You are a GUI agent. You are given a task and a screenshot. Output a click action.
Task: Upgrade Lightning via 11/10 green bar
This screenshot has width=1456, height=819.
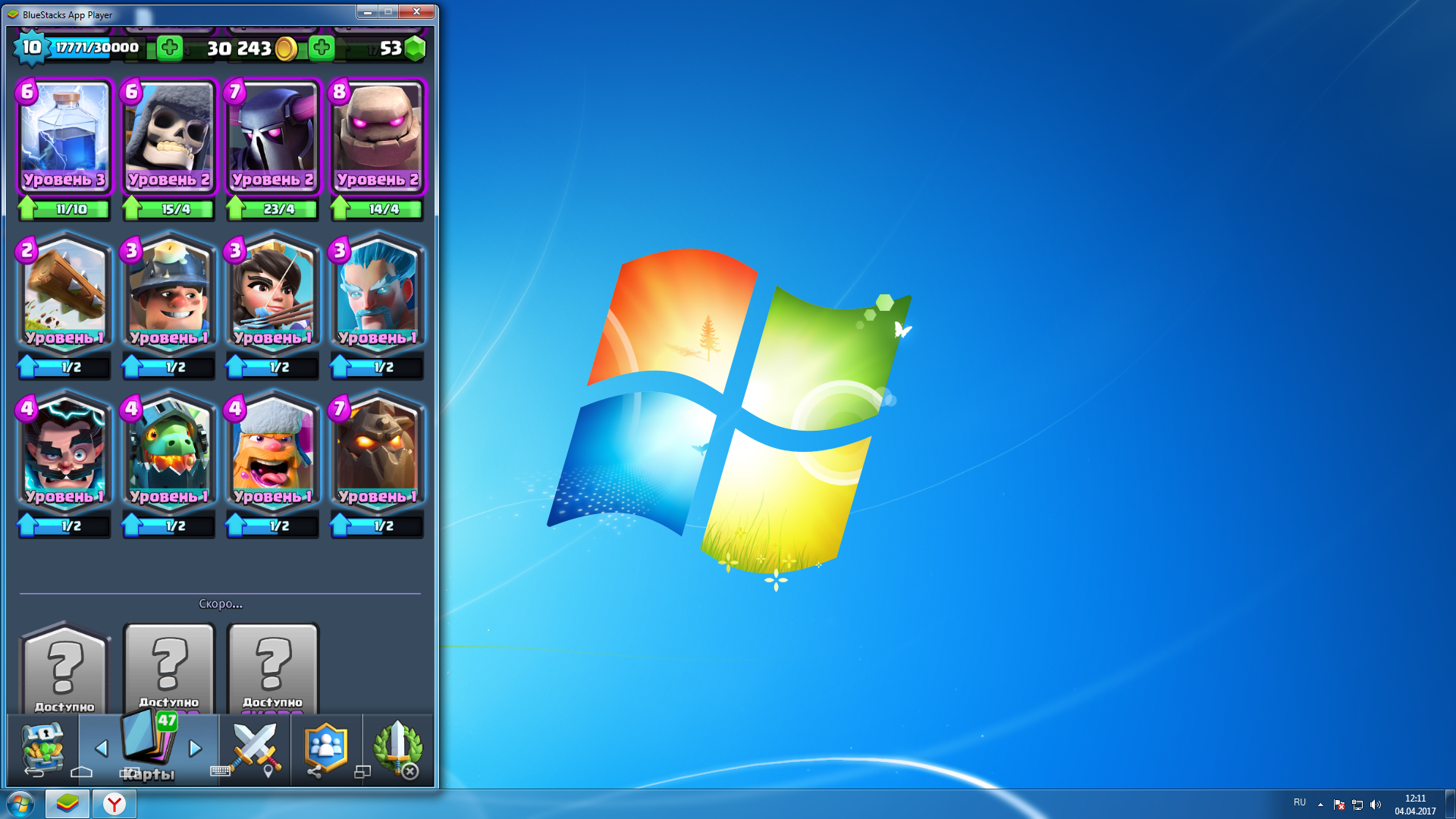click(x=64, y=209)
